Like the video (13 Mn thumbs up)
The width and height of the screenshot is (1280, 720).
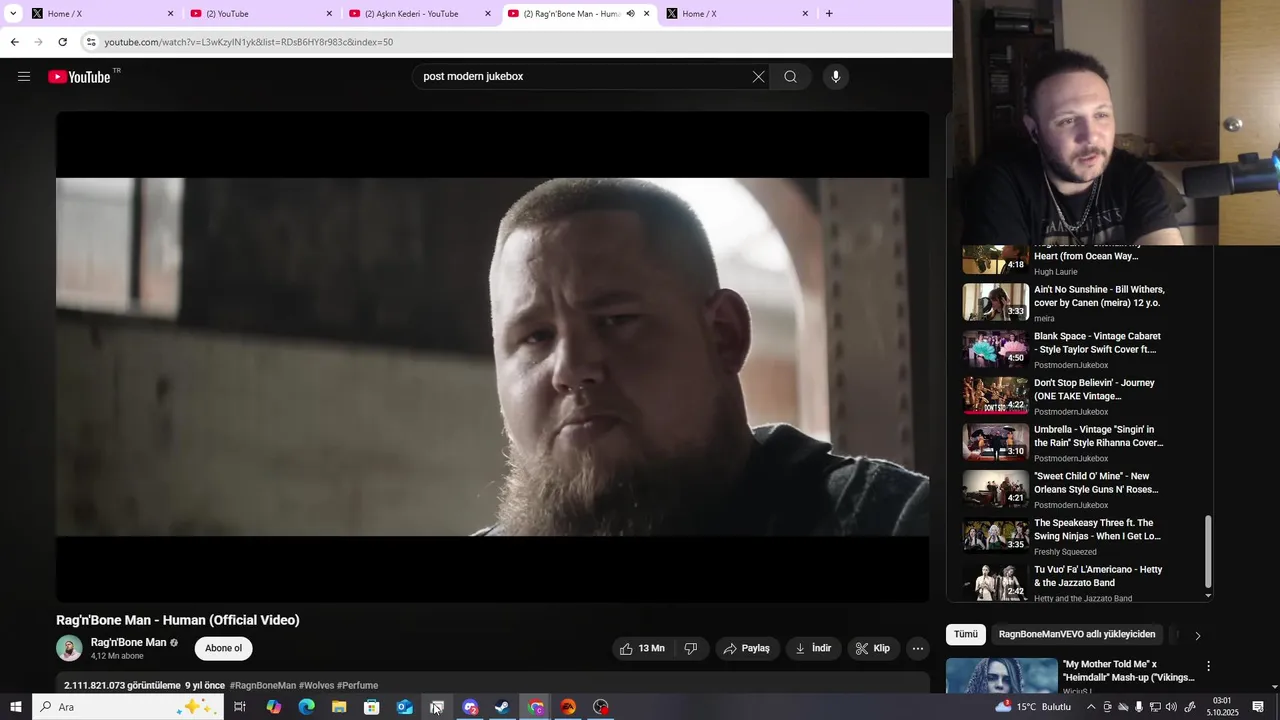click(642, 648)
